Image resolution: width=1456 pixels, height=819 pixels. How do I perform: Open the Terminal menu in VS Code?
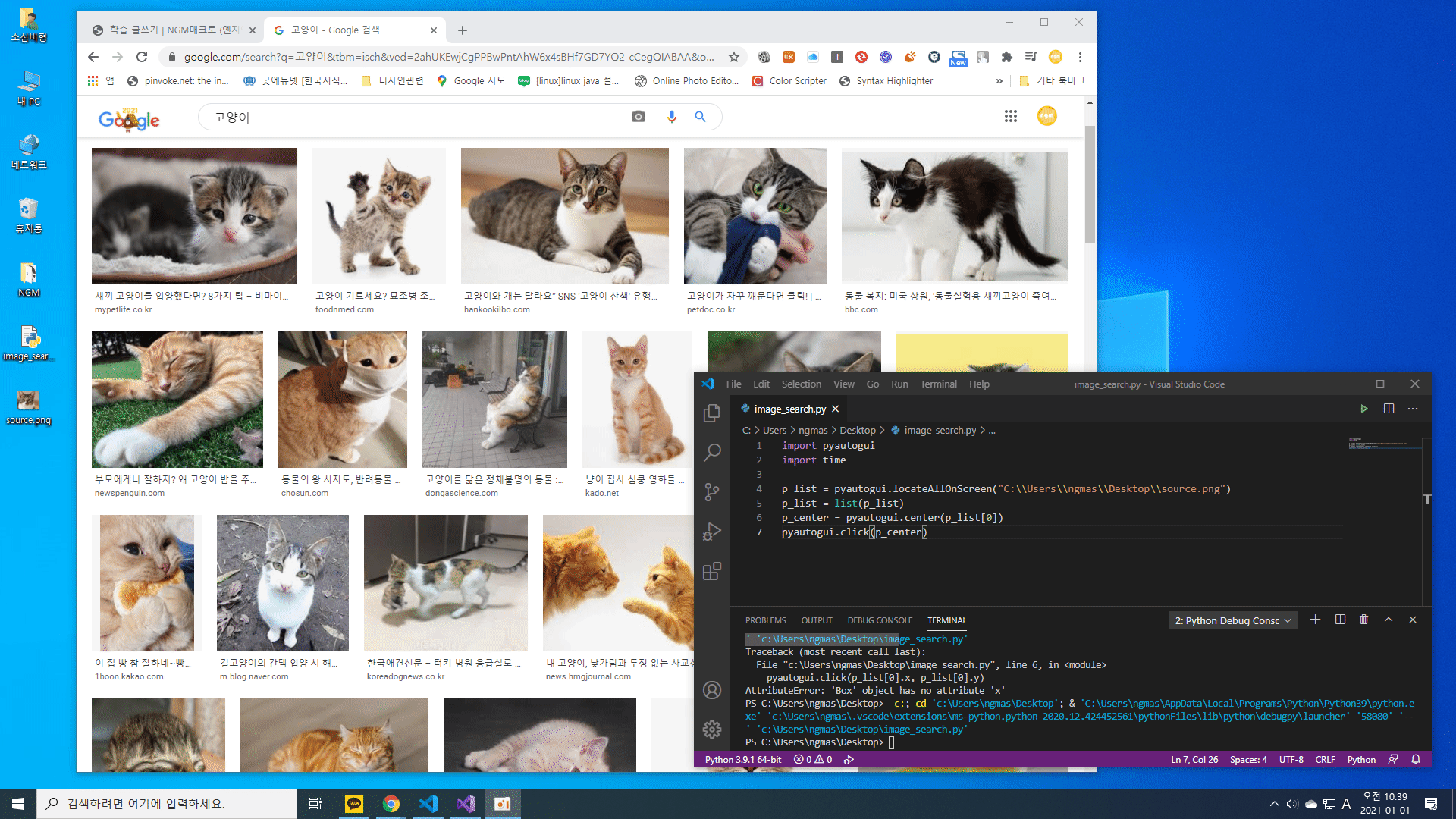pyautogui.click(x=938, y=384)
